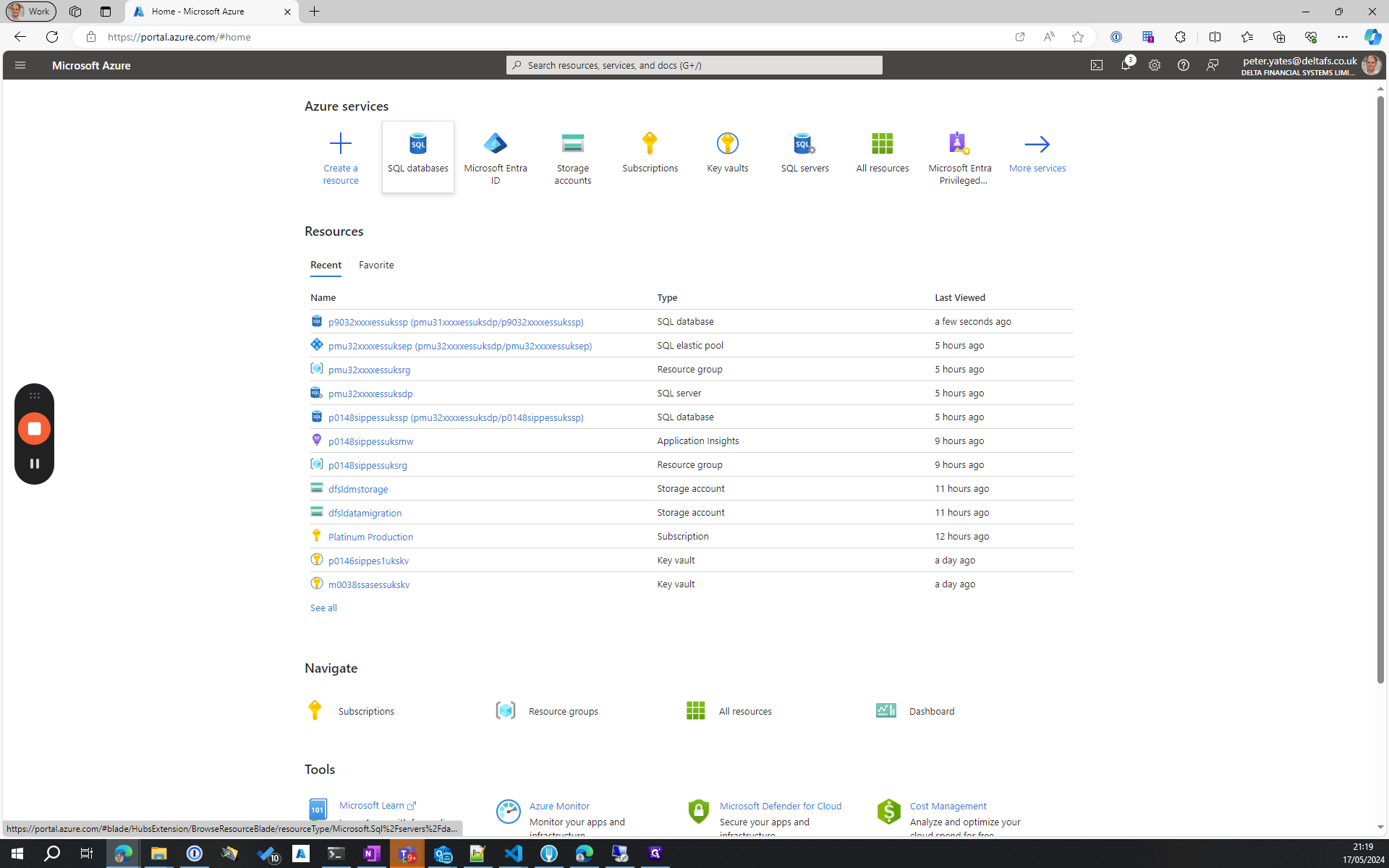Click the page vertical scrollbar
Screen dimensions: 1389x868
pyautogui.click(x=1380, y=388)
